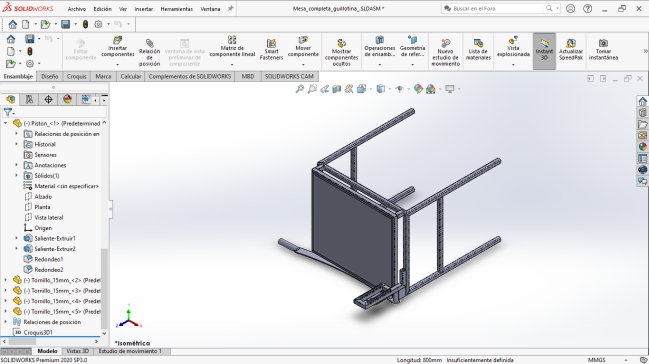Expand Sólidos(1) tree node
Viewport: 649px width, 364px height.
tap(17, 176)
